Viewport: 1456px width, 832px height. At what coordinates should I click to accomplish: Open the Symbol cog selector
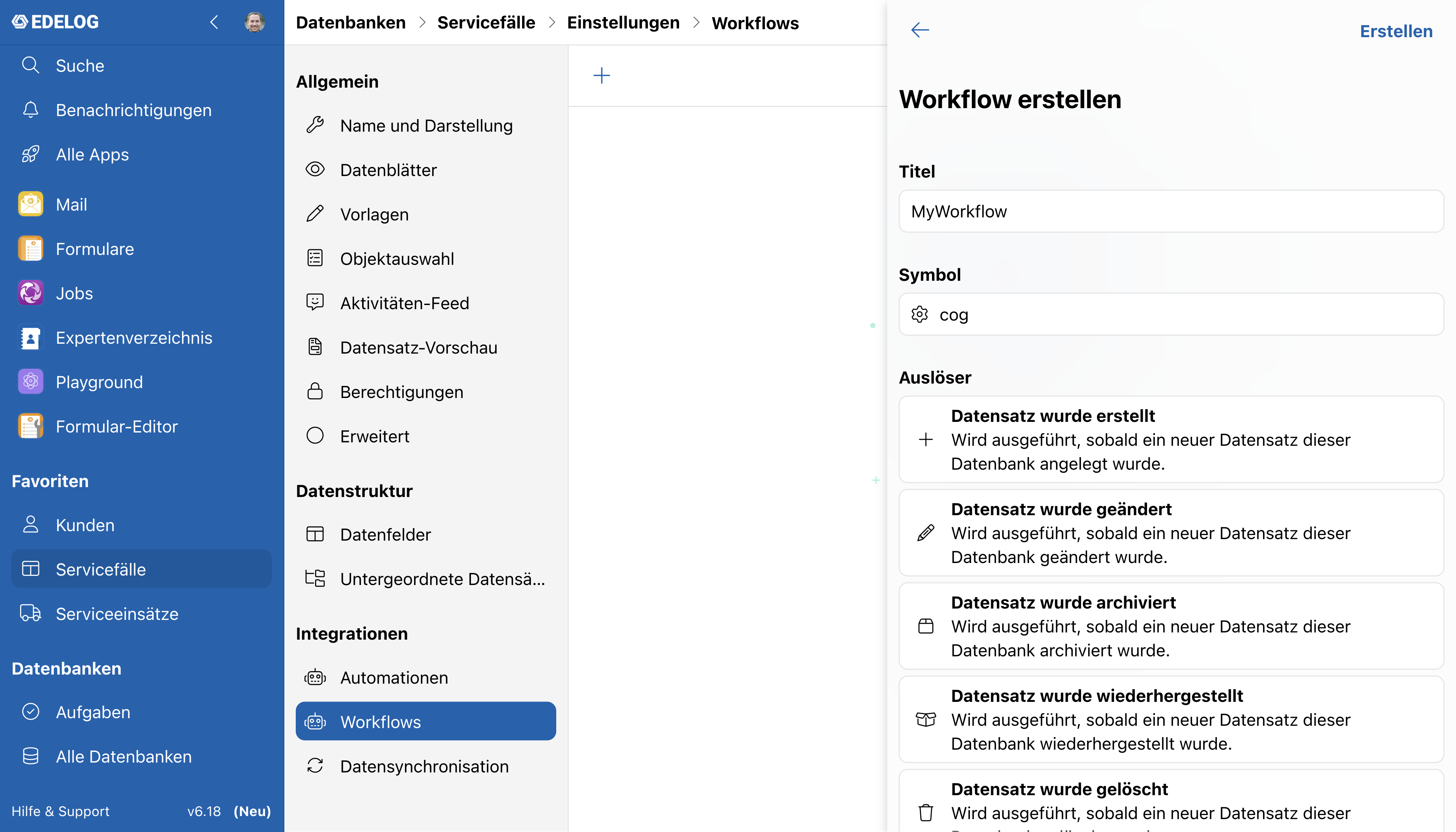pos(1171,314)
